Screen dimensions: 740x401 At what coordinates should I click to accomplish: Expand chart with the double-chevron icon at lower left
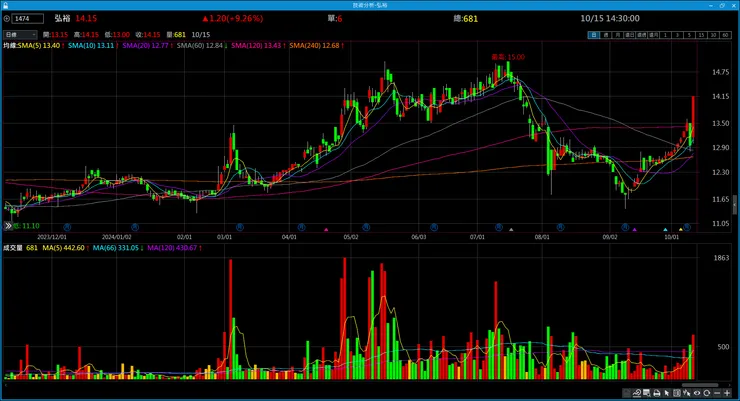point(8,226)
